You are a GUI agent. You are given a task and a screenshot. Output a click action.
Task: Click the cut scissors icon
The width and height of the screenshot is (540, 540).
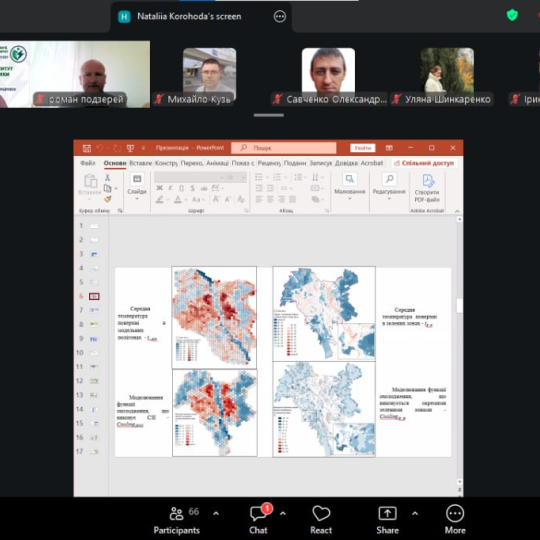(x=107, y=177)
